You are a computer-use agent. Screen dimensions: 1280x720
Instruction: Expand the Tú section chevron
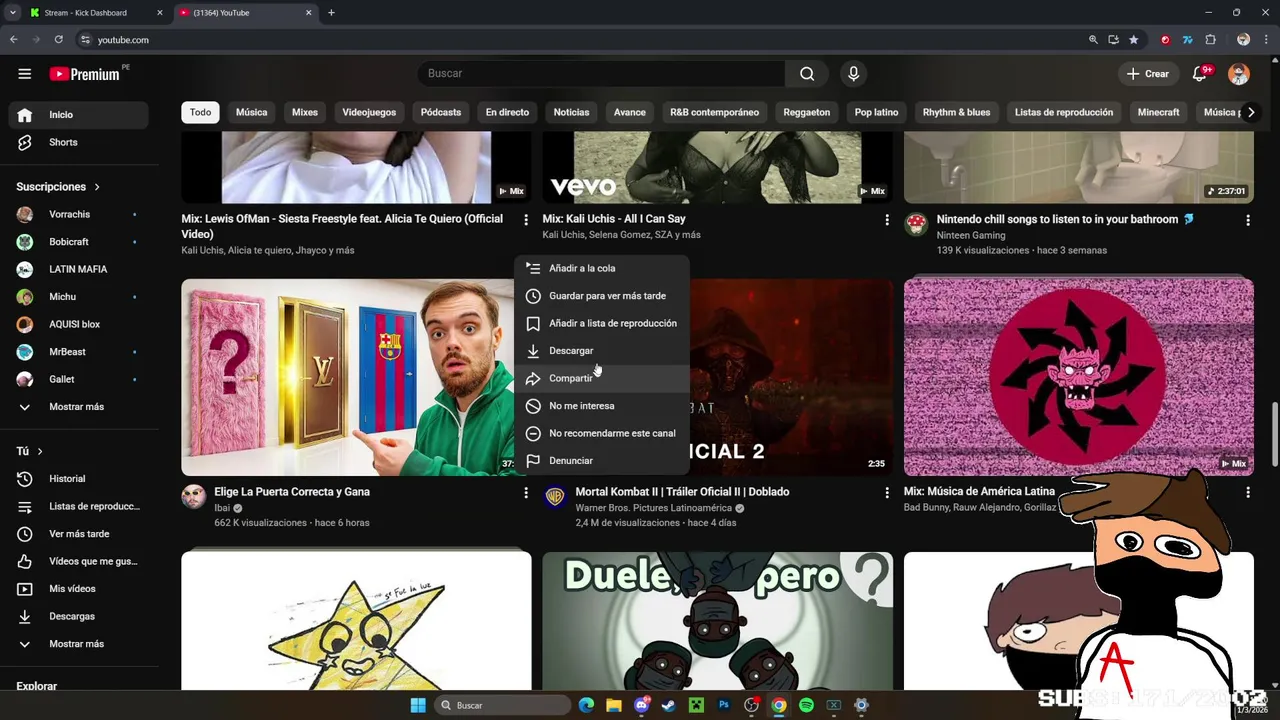point(40,451)
